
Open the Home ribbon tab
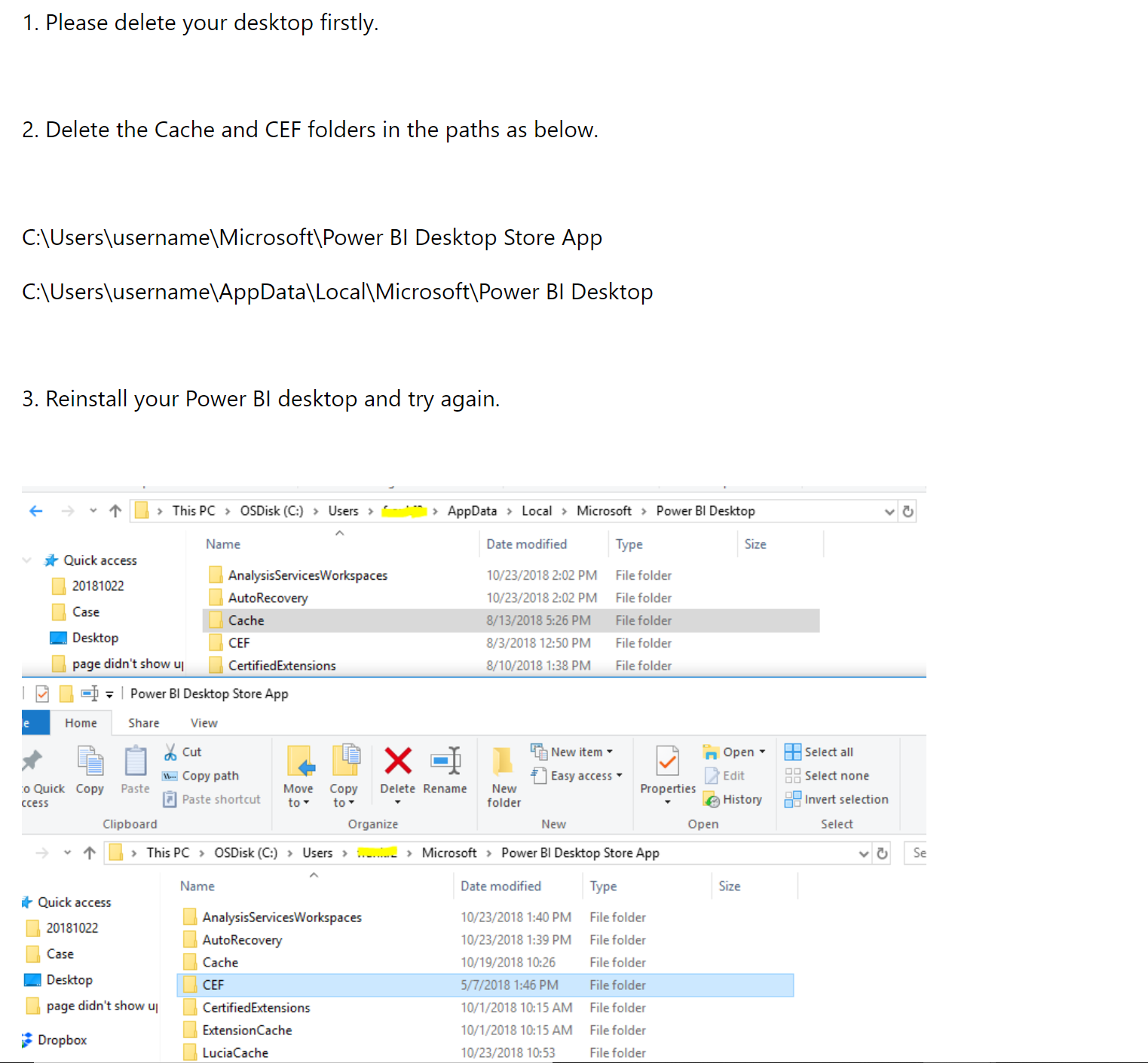(81, 723)
